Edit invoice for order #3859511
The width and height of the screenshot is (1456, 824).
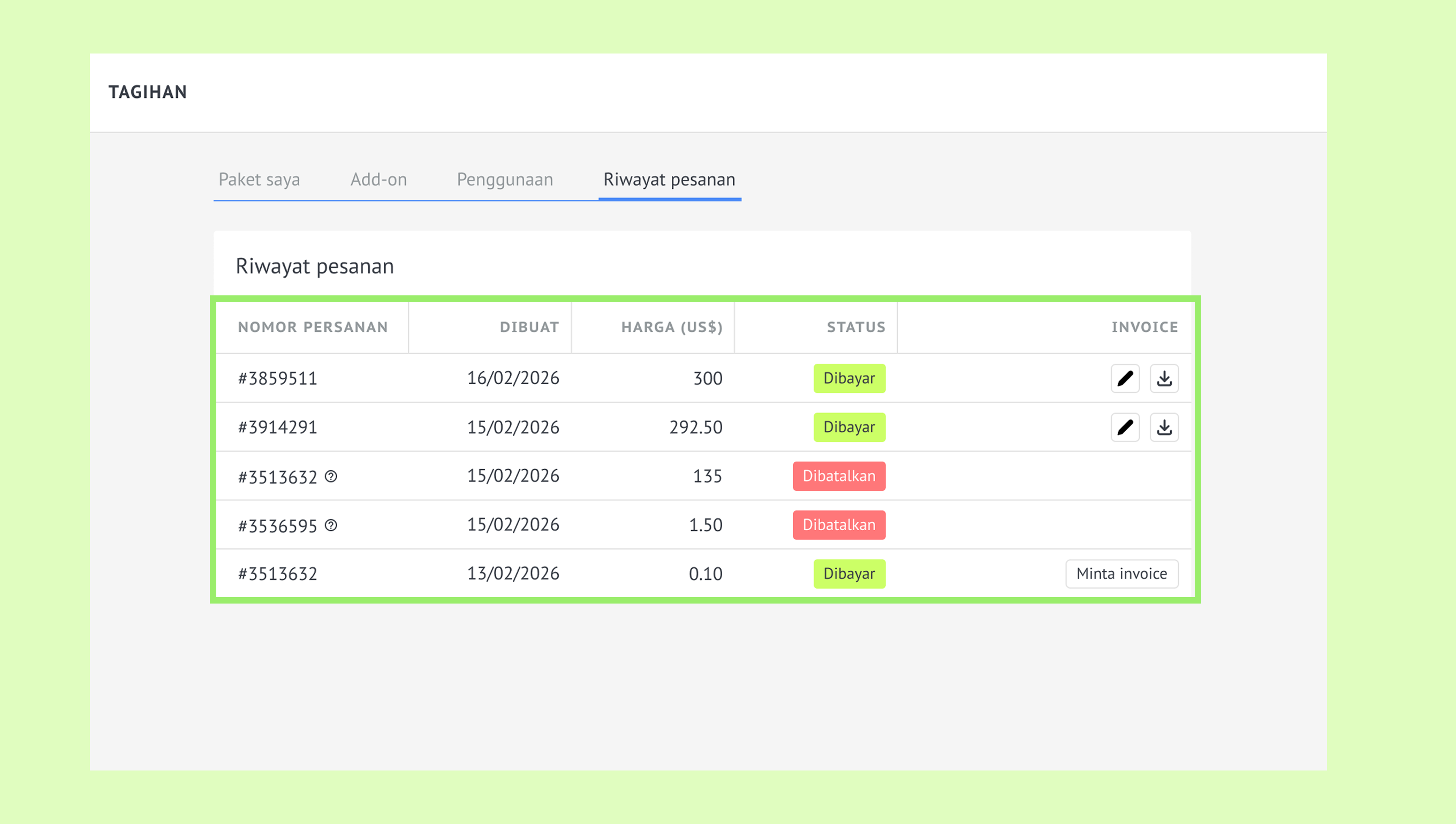(x=1125, y=378)
